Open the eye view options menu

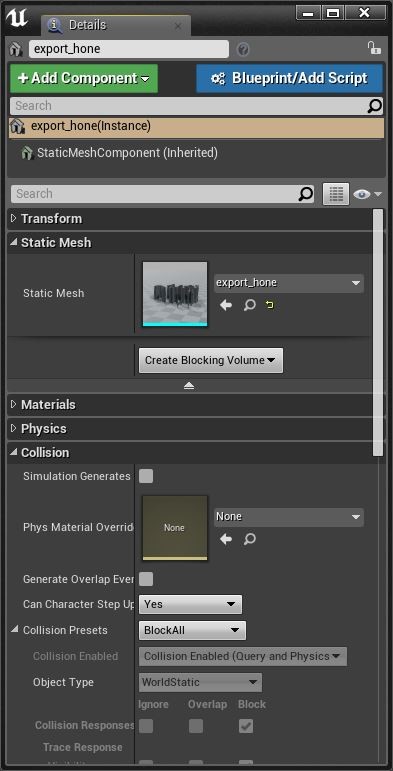pyautogui.click(x=367, y=194)
